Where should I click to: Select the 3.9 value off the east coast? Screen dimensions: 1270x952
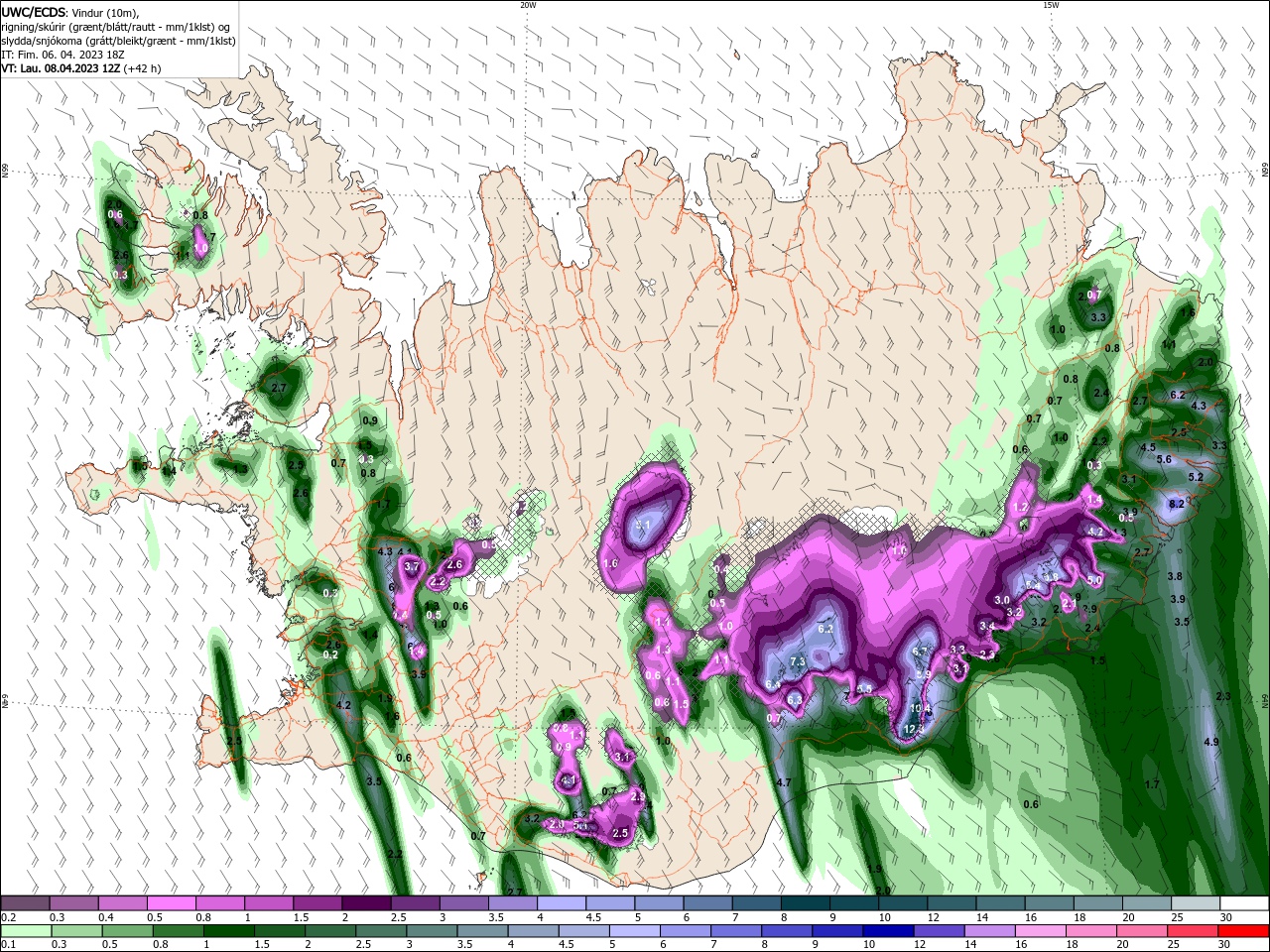point(1178,599)
